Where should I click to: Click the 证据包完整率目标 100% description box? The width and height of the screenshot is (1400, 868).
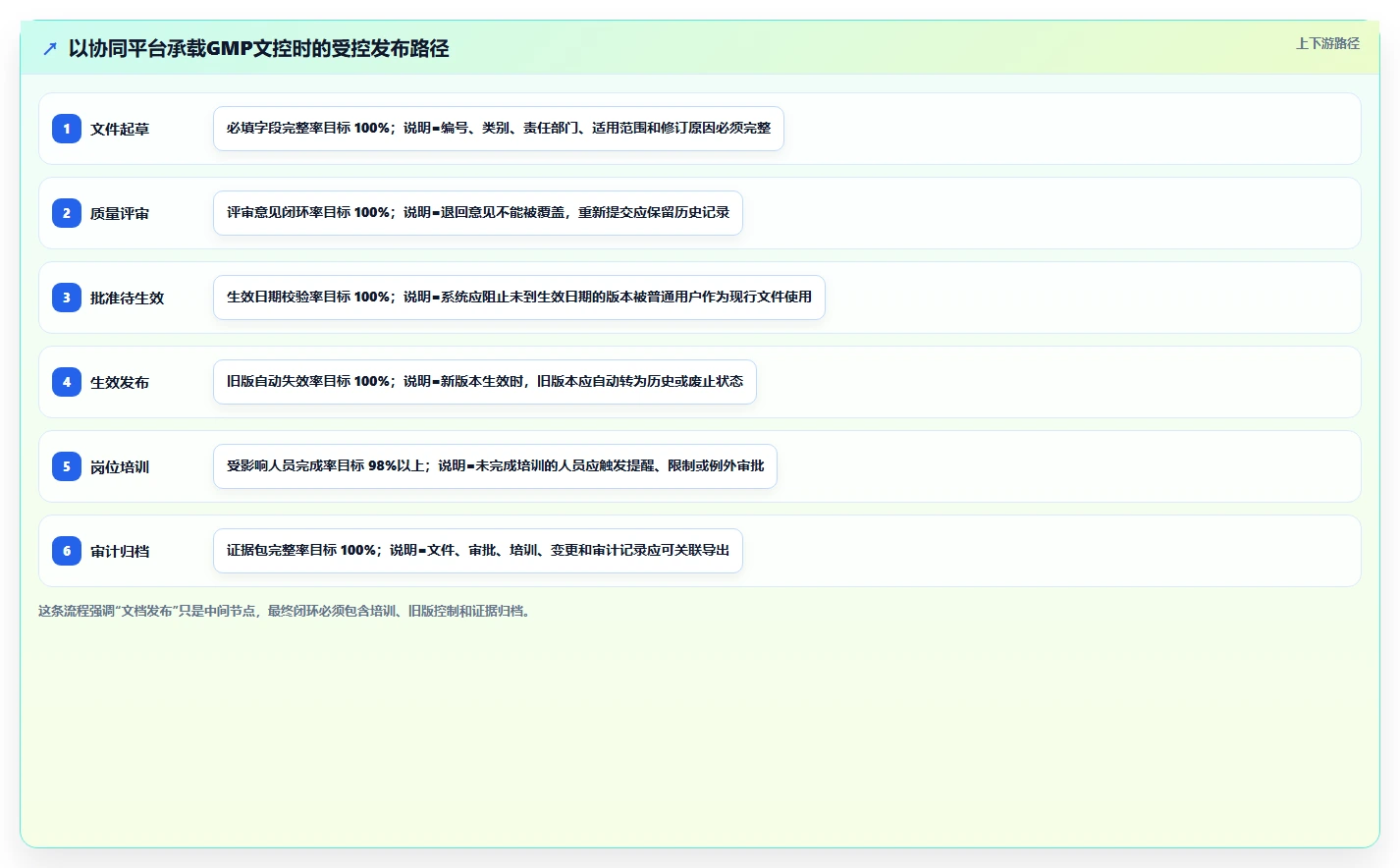coord(478,551)
